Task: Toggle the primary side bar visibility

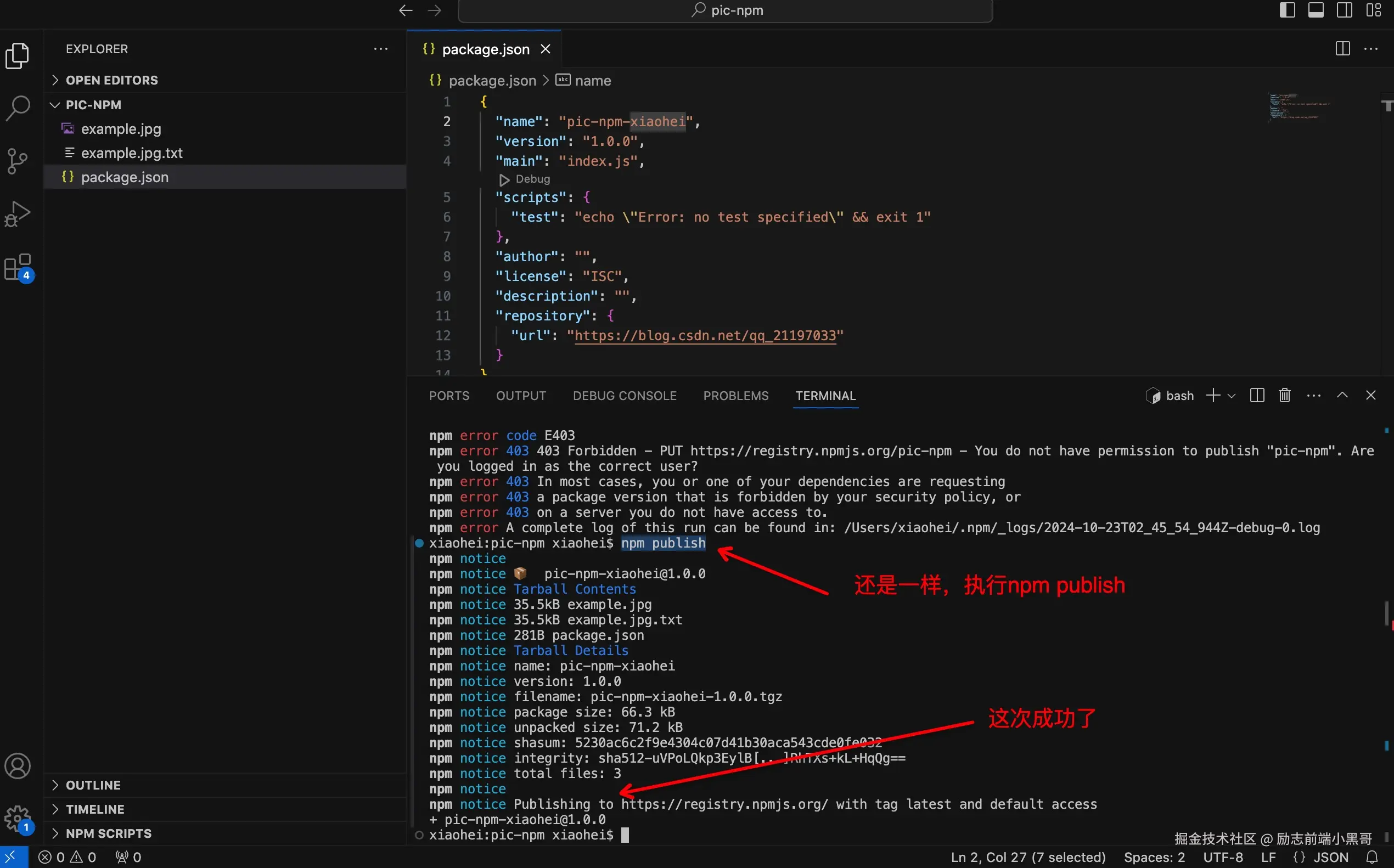Action: coord(1287,10)
